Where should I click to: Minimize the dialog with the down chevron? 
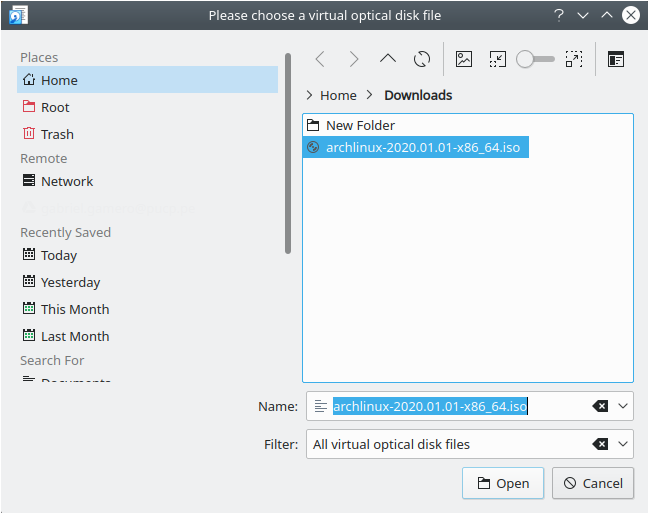pyautogui.click(x=583, y=16)
